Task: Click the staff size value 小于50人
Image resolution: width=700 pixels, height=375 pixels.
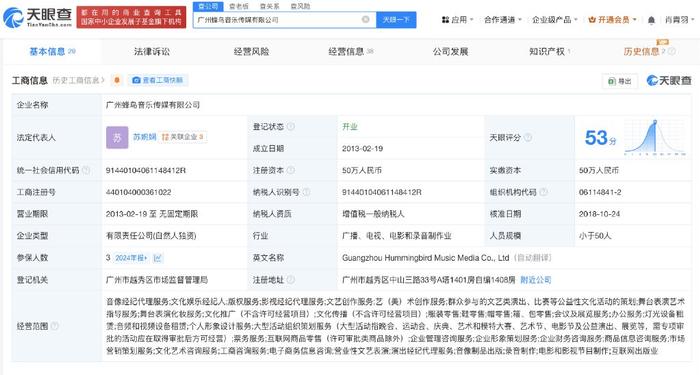Action: [x=595, y=236]
